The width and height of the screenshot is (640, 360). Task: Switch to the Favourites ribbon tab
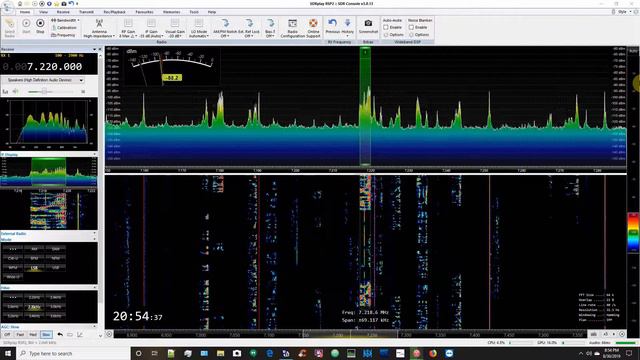(144, 12)
